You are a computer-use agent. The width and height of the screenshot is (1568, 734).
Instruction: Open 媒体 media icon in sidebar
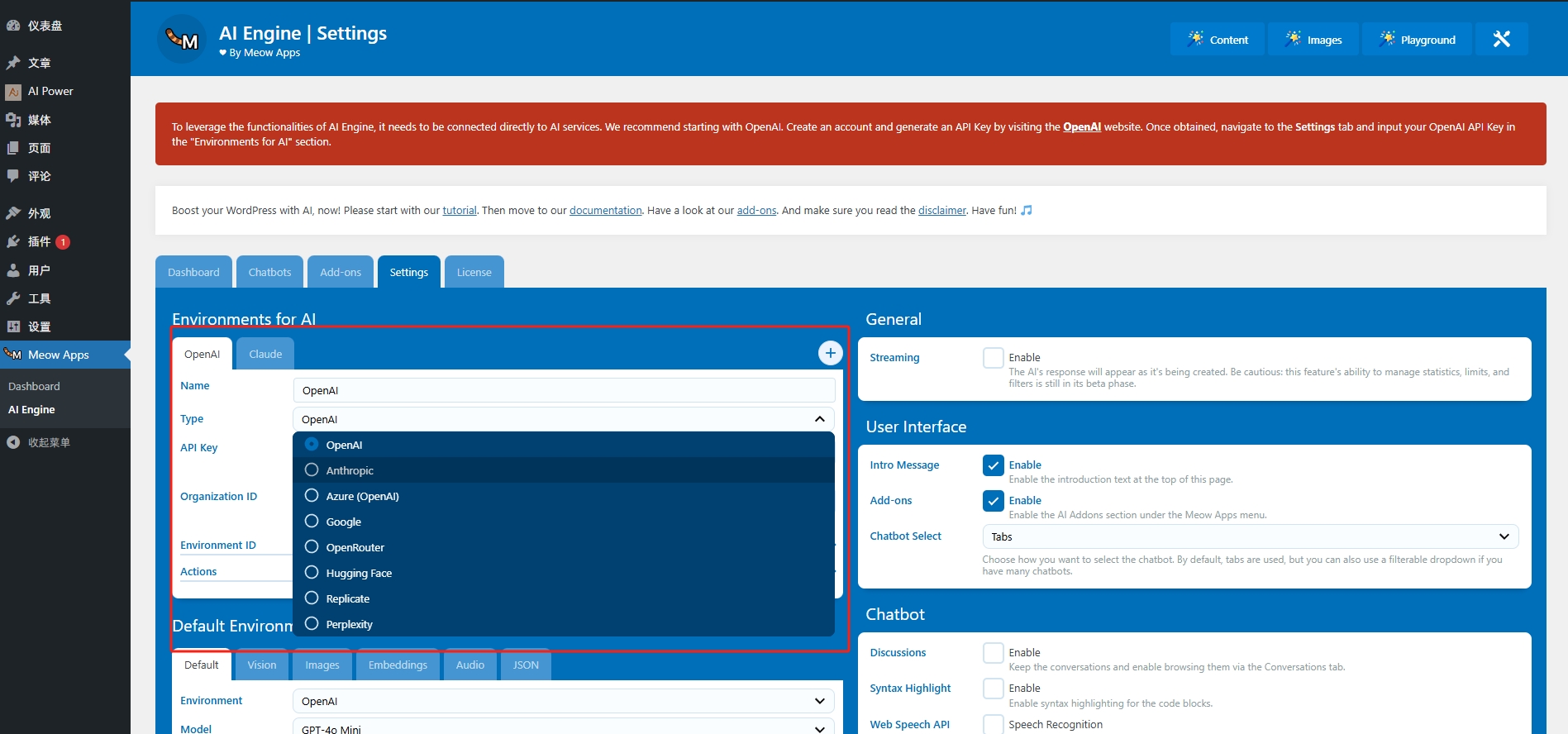(x=13, y=120)
